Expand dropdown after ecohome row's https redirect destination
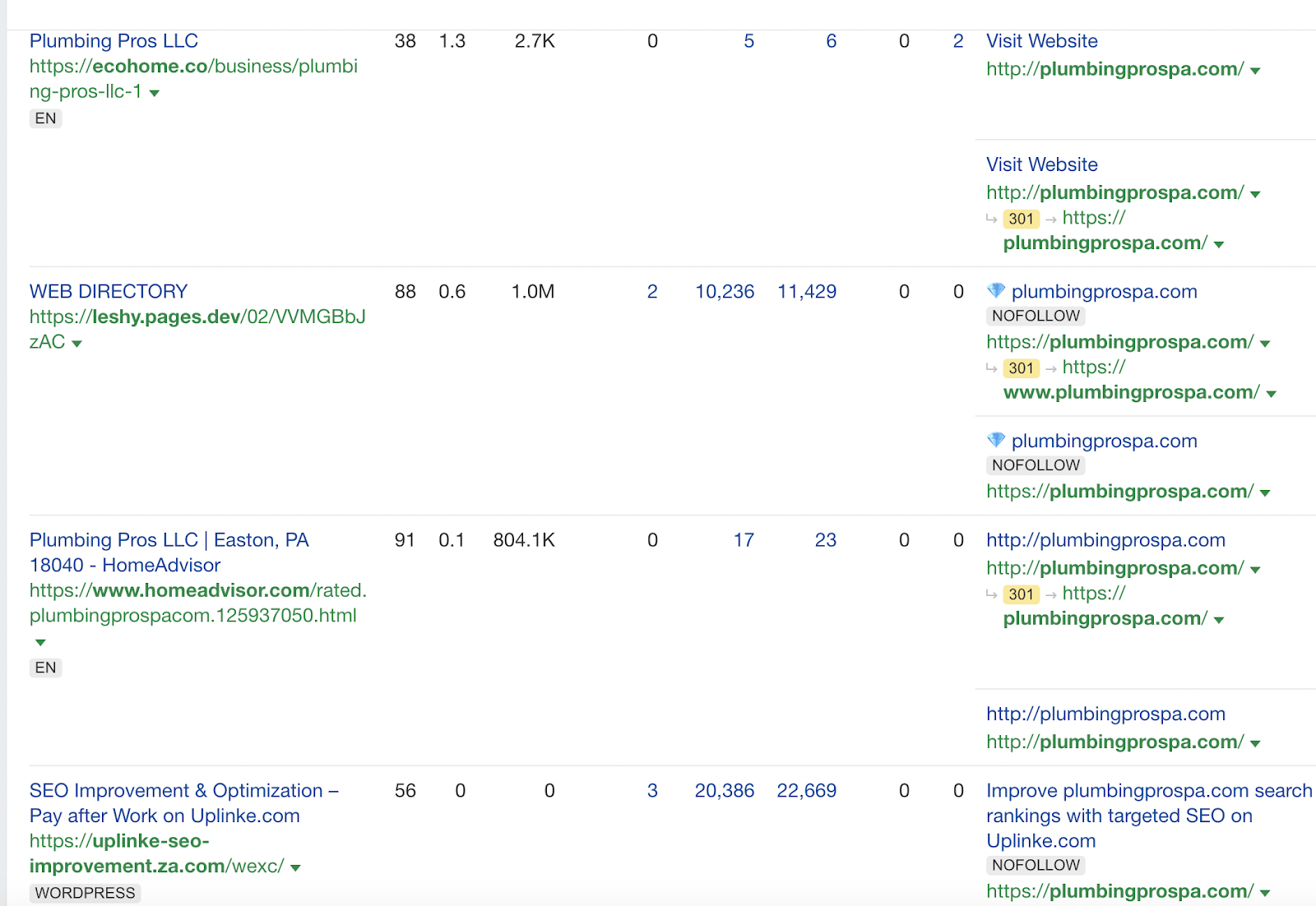Viewport: 1316px width, 906px height. point(1219,244)
